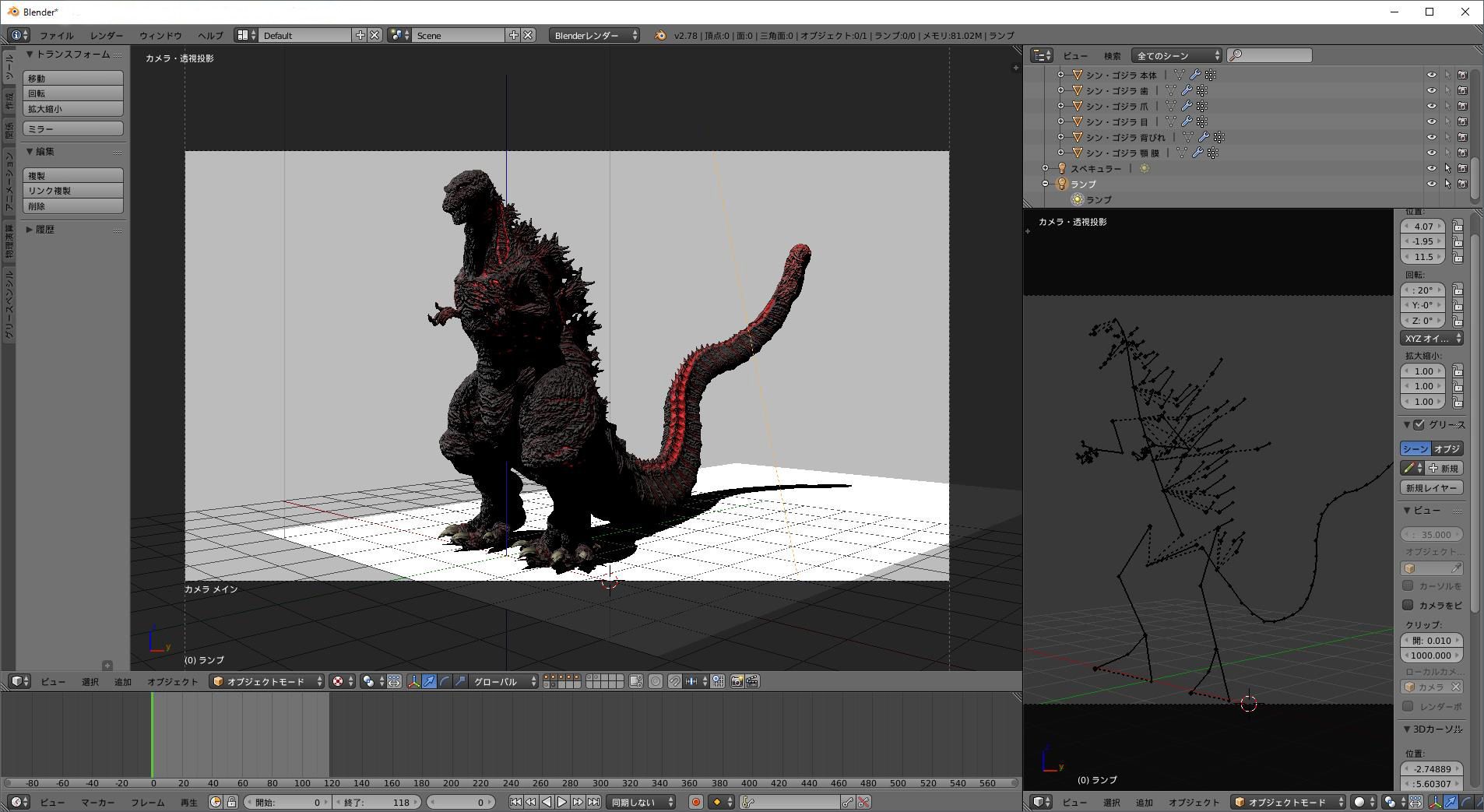Screen dimensions: 1484x812
Task: Click the 新規レイヤー button
Action: click(1432, 488)
